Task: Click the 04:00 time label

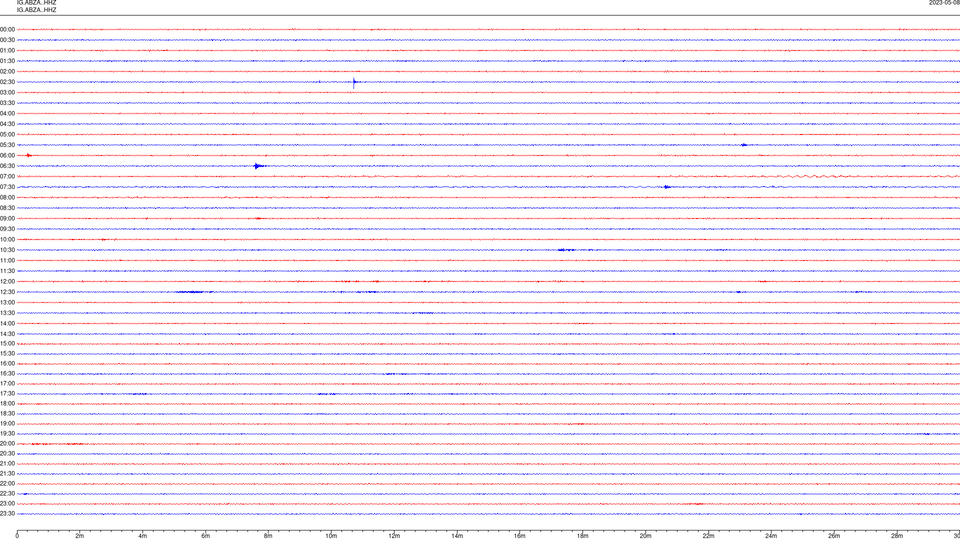Action: [7, 113]
